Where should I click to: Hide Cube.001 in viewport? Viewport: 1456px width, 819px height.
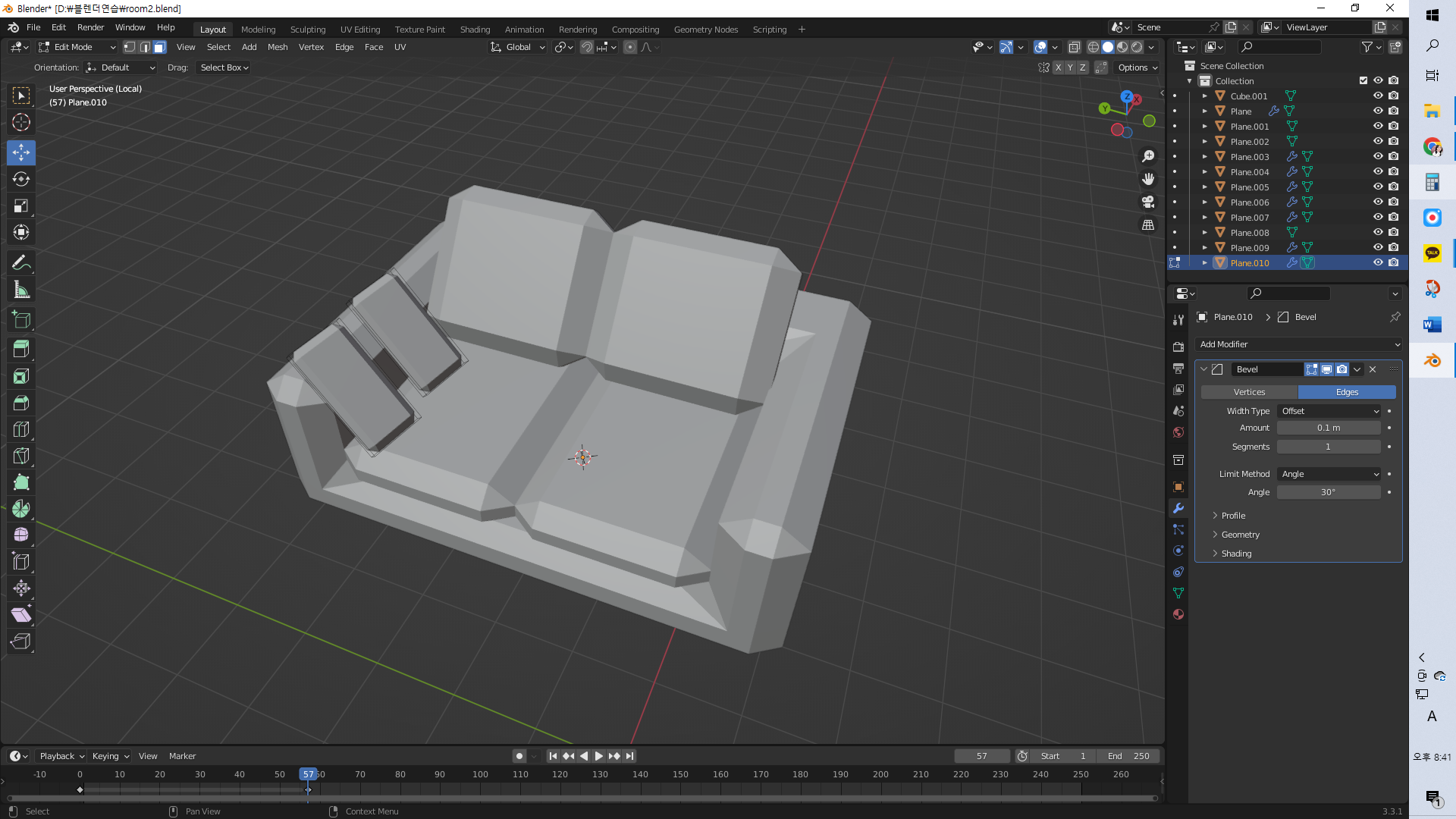(x=1378, y=96)
